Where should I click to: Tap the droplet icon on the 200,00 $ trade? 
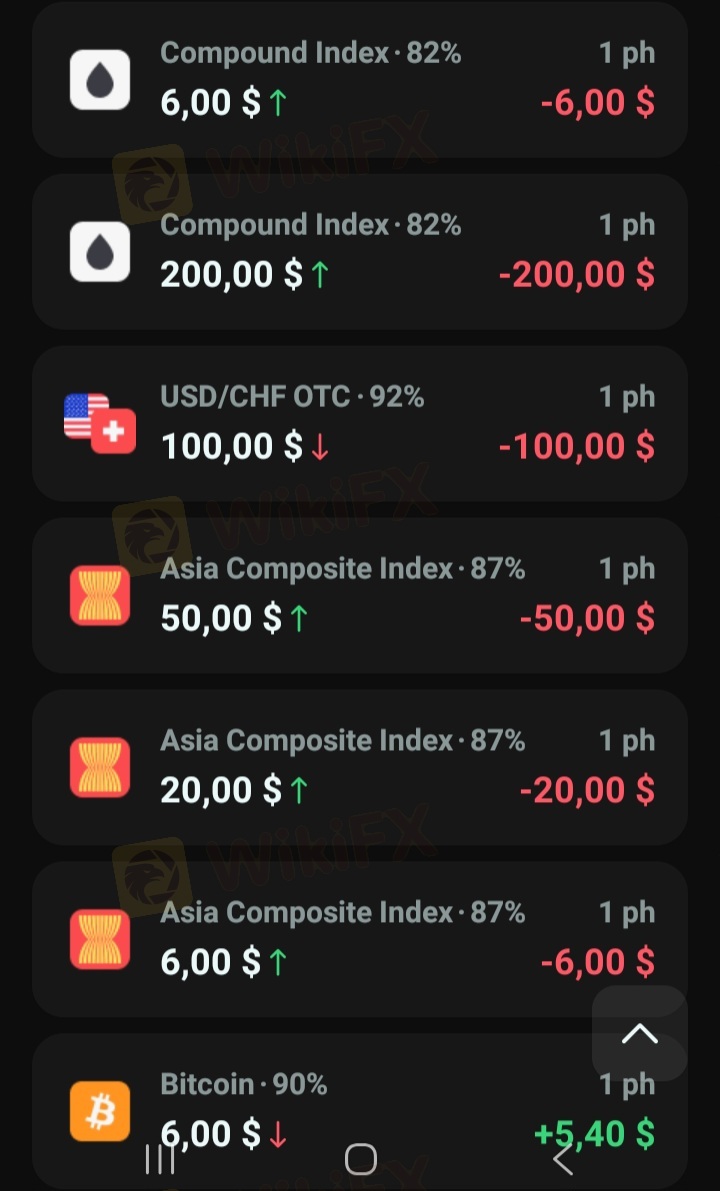[x=100, y=252]
